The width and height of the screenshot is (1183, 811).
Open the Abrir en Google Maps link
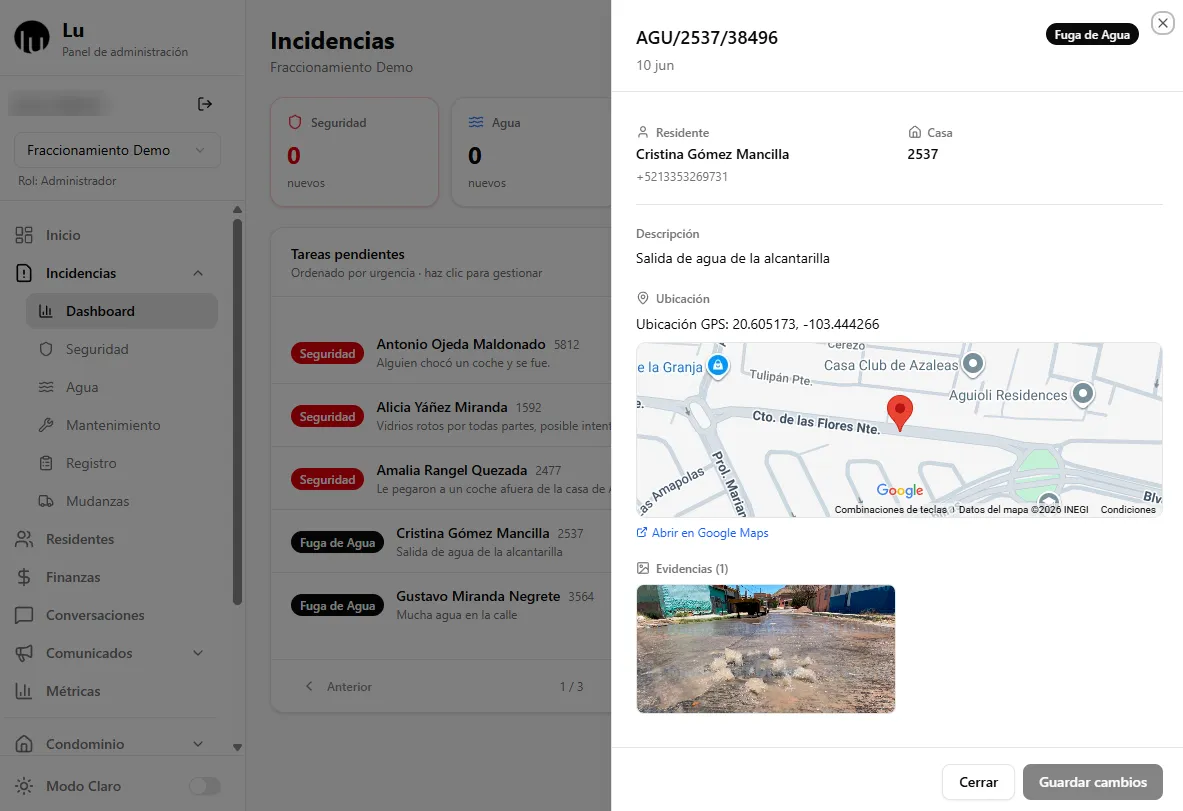702,533
